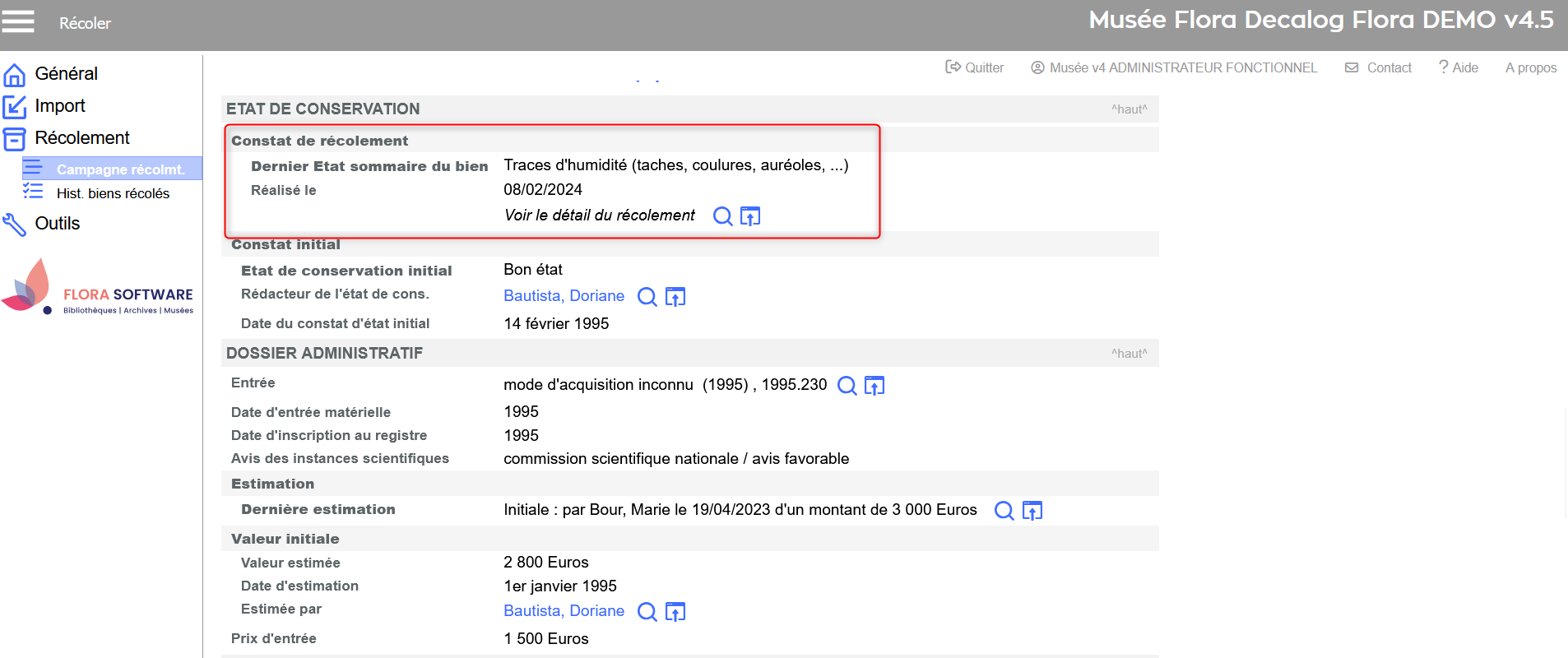Click magnifier icon next to Dernière estimation
The width and height of the screenshot is (1568, 658).
click(1004, 511)
